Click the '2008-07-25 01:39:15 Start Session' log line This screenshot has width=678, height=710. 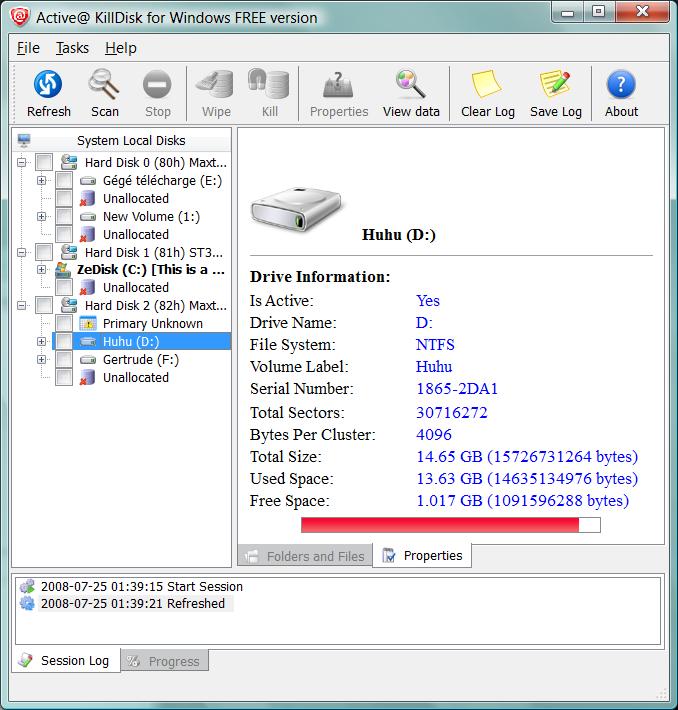[142, 586]
